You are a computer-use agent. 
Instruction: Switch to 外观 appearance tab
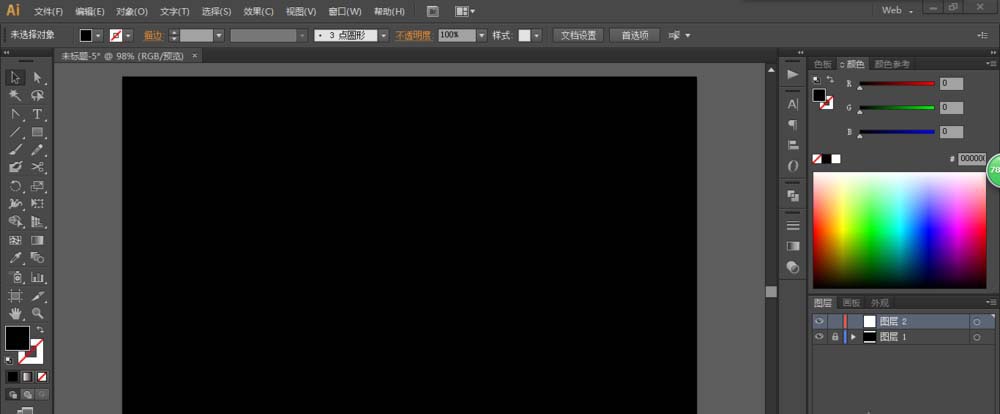point(879,303)
